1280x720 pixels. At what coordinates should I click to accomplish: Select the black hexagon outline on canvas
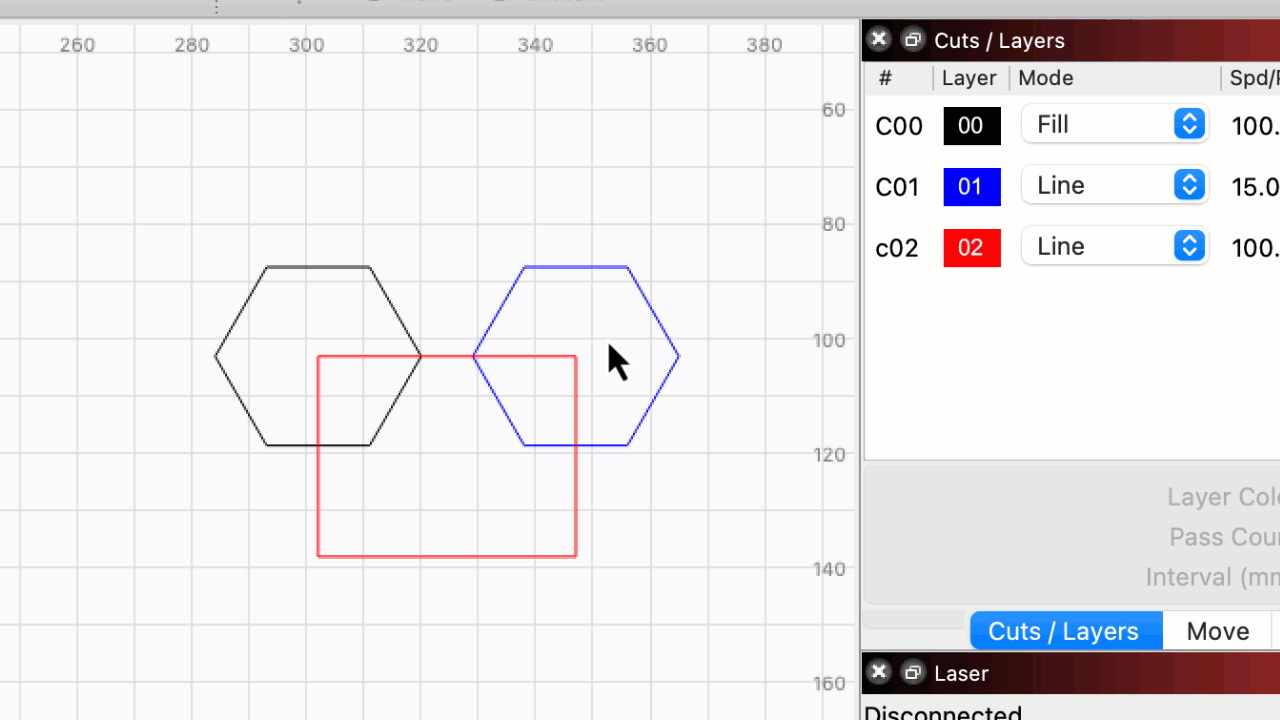click(x=318, y=267)
